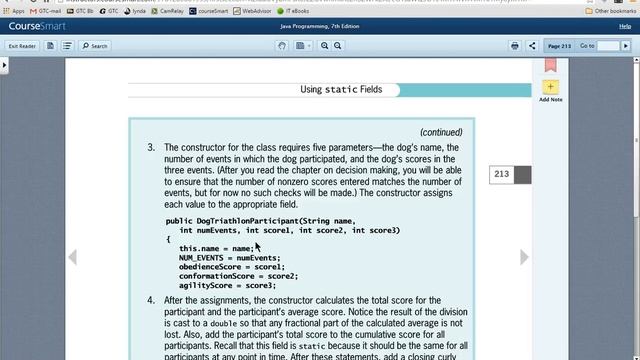The image size is (640, 360).
Task: Open the Search tool
Action: (95, 46)
